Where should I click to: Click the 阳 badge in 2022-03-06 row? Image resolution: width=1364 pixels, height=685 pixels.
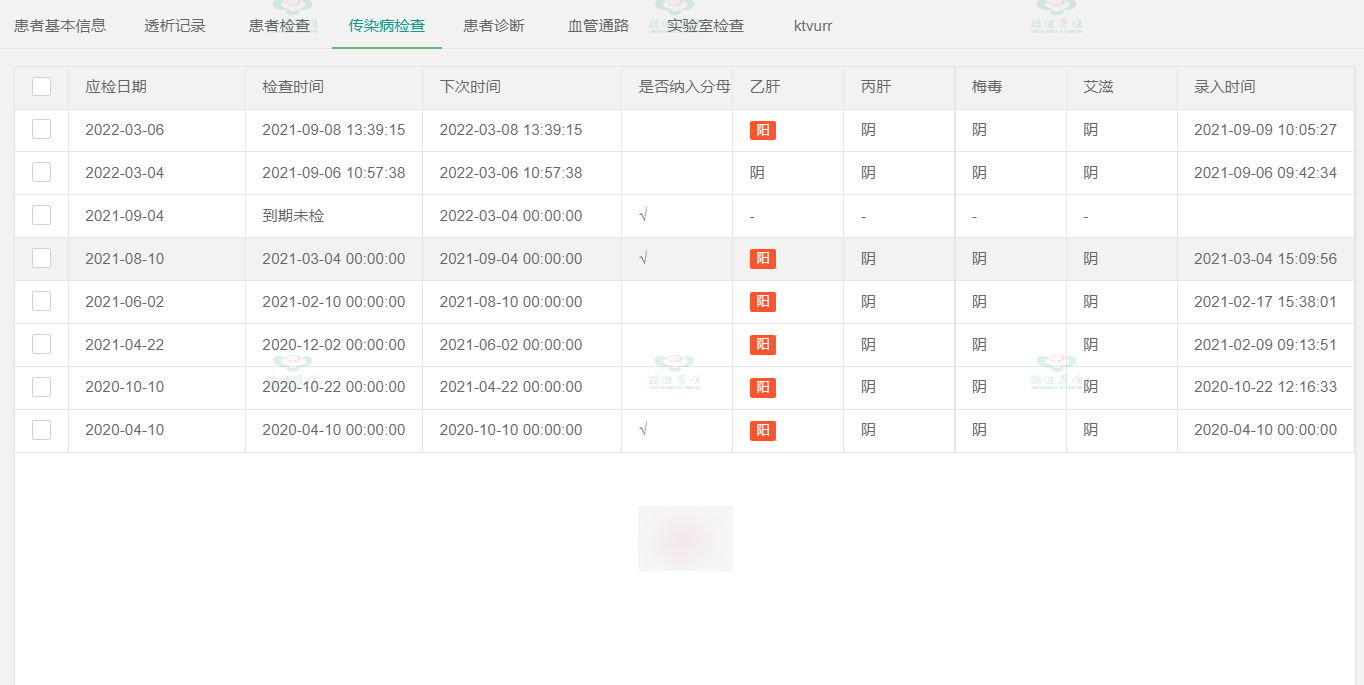(x=763, y=130)
